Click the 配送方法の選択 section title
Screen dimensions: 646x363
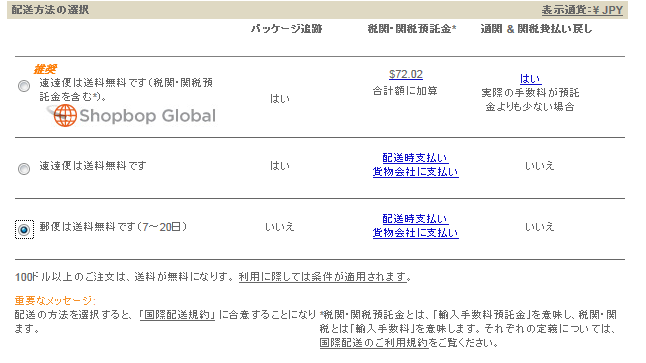(50, 9)
